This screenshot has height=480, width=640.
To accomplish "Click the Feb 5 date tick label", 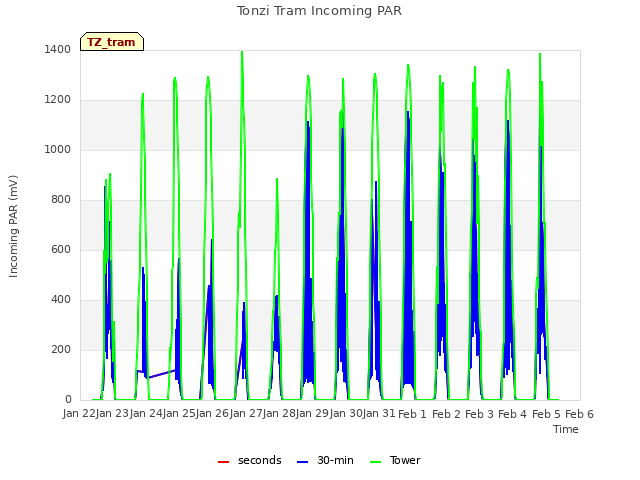I will pos(546,414).
